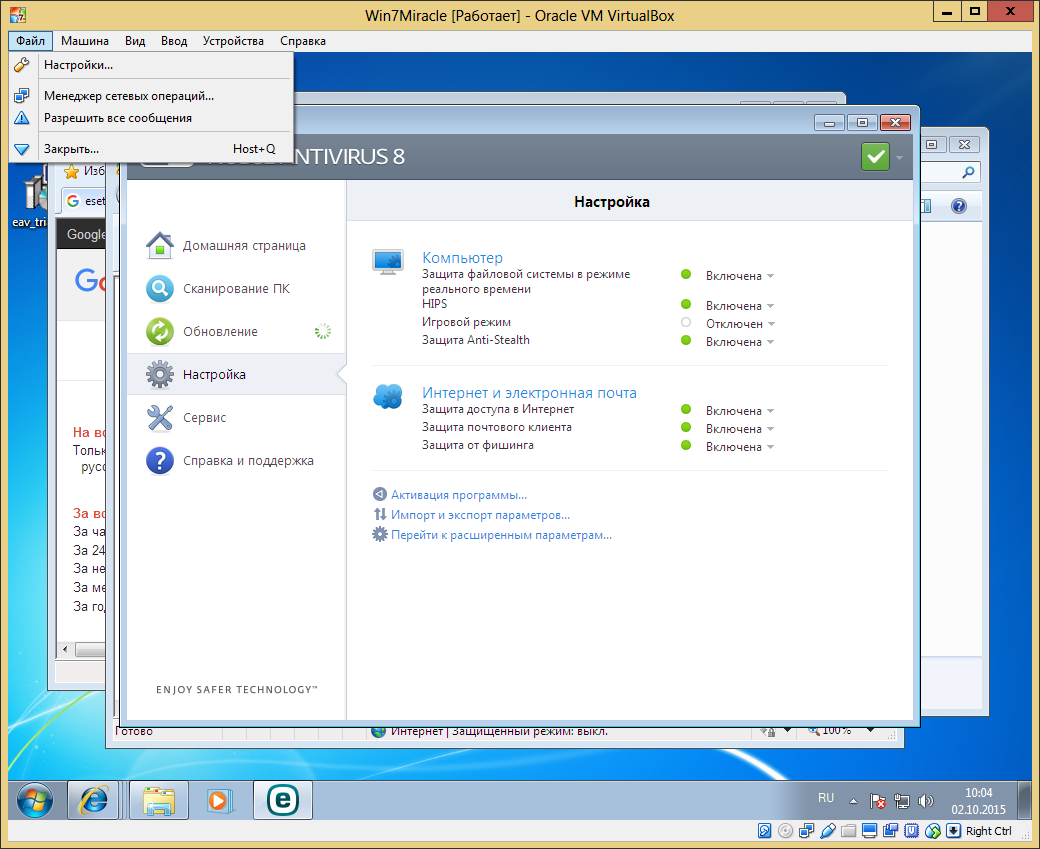The image size is (1040, 849).
Task: Click the VirtualBox mouse integration indicator
Action: pyautogui.click(x=933, y=830)
